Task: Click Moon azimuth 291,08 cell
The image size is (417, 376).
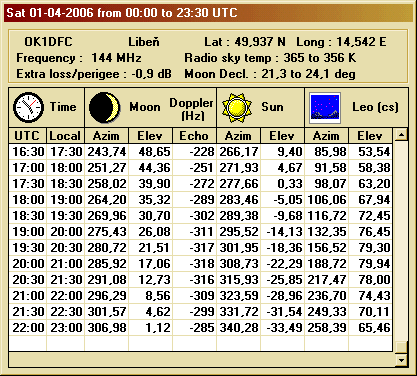Action: (107, 280)
